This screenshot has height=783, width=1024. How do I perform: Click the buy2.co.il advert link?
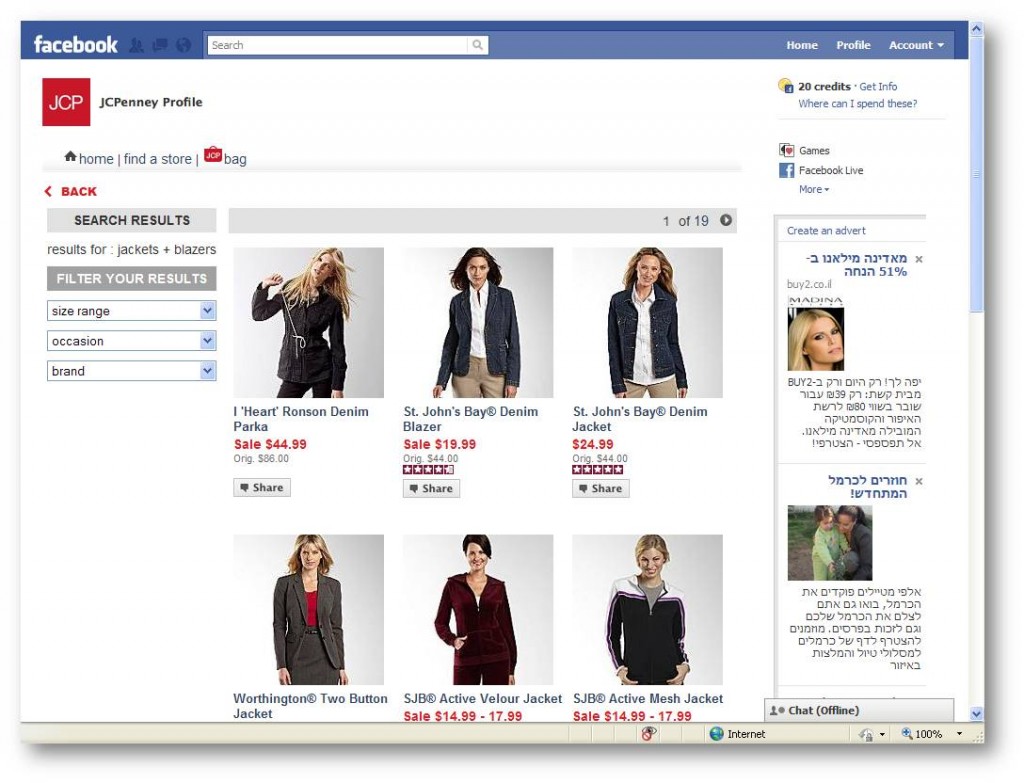809,284
